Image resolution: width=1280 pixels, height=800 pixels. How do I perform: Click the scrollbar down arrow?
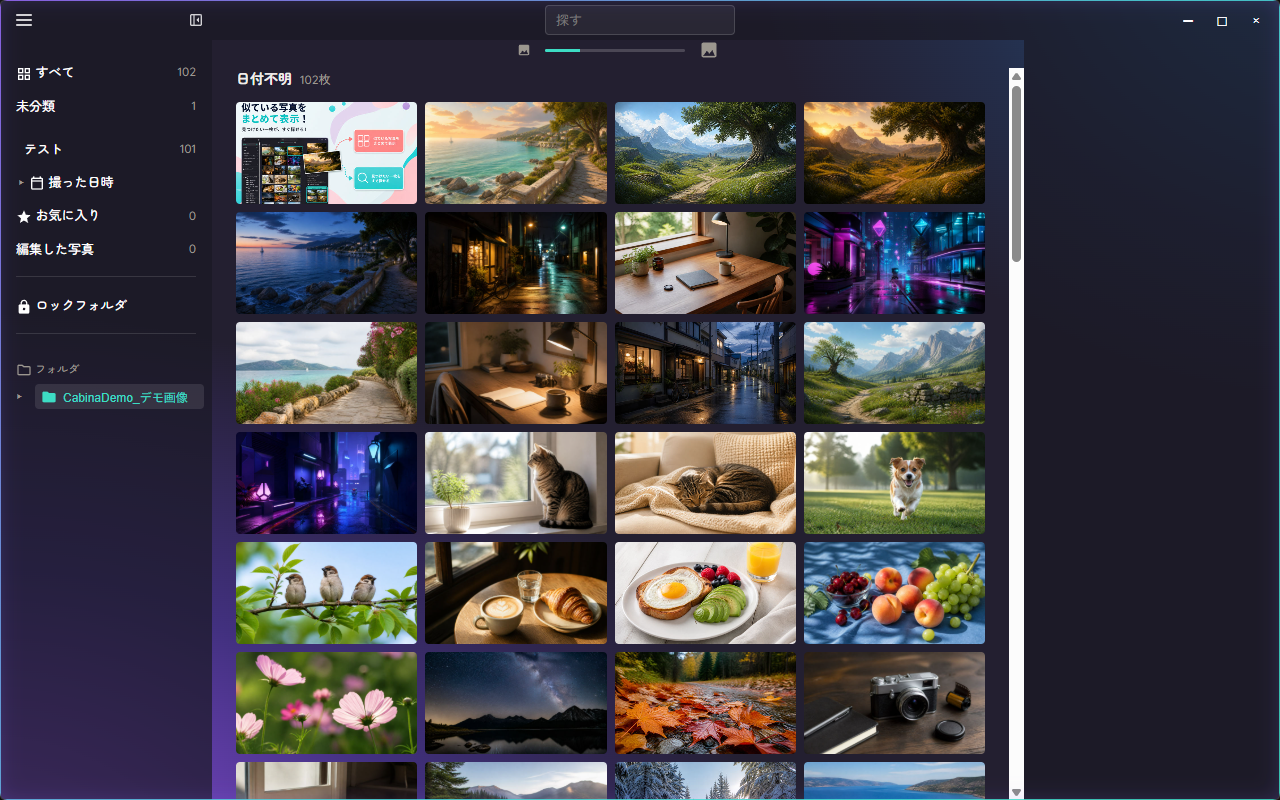pos(1016,792)
